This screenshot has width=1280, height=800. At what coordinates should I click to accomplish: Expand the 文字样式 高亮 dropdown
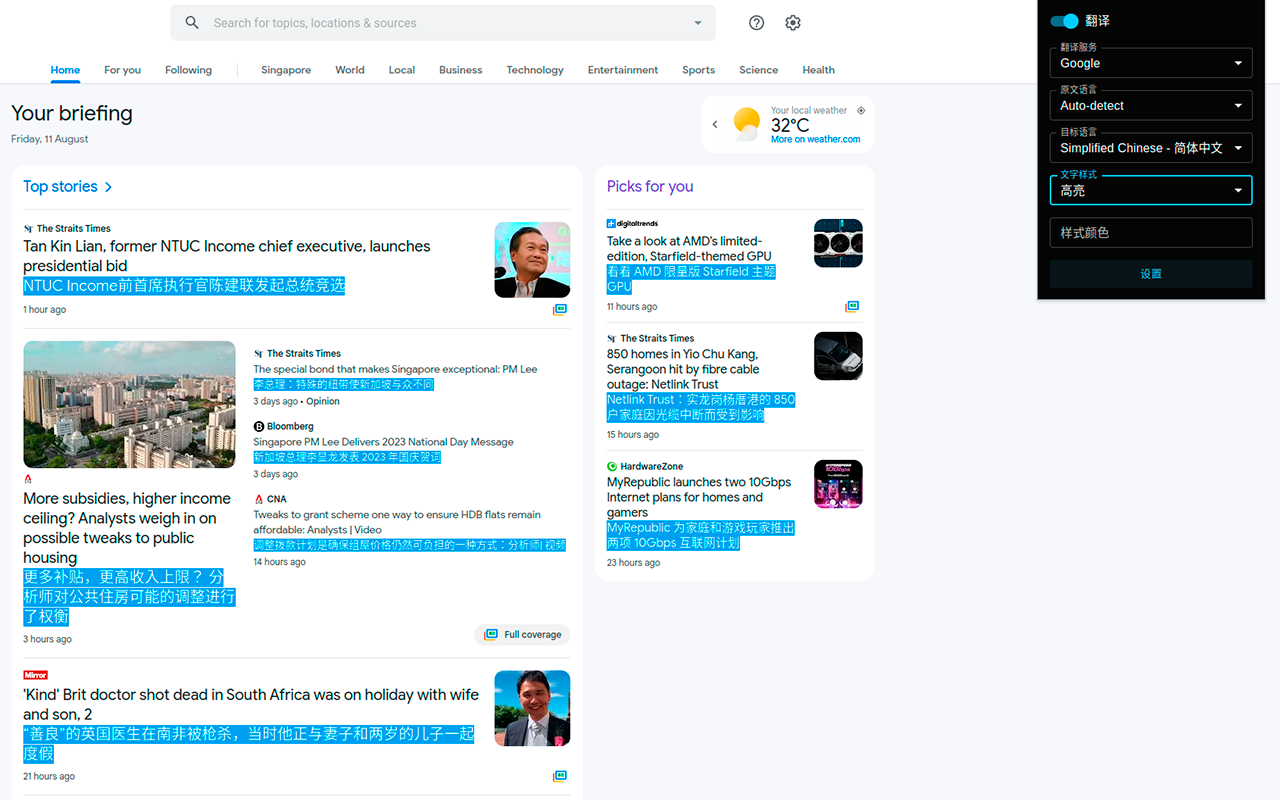1150,190
